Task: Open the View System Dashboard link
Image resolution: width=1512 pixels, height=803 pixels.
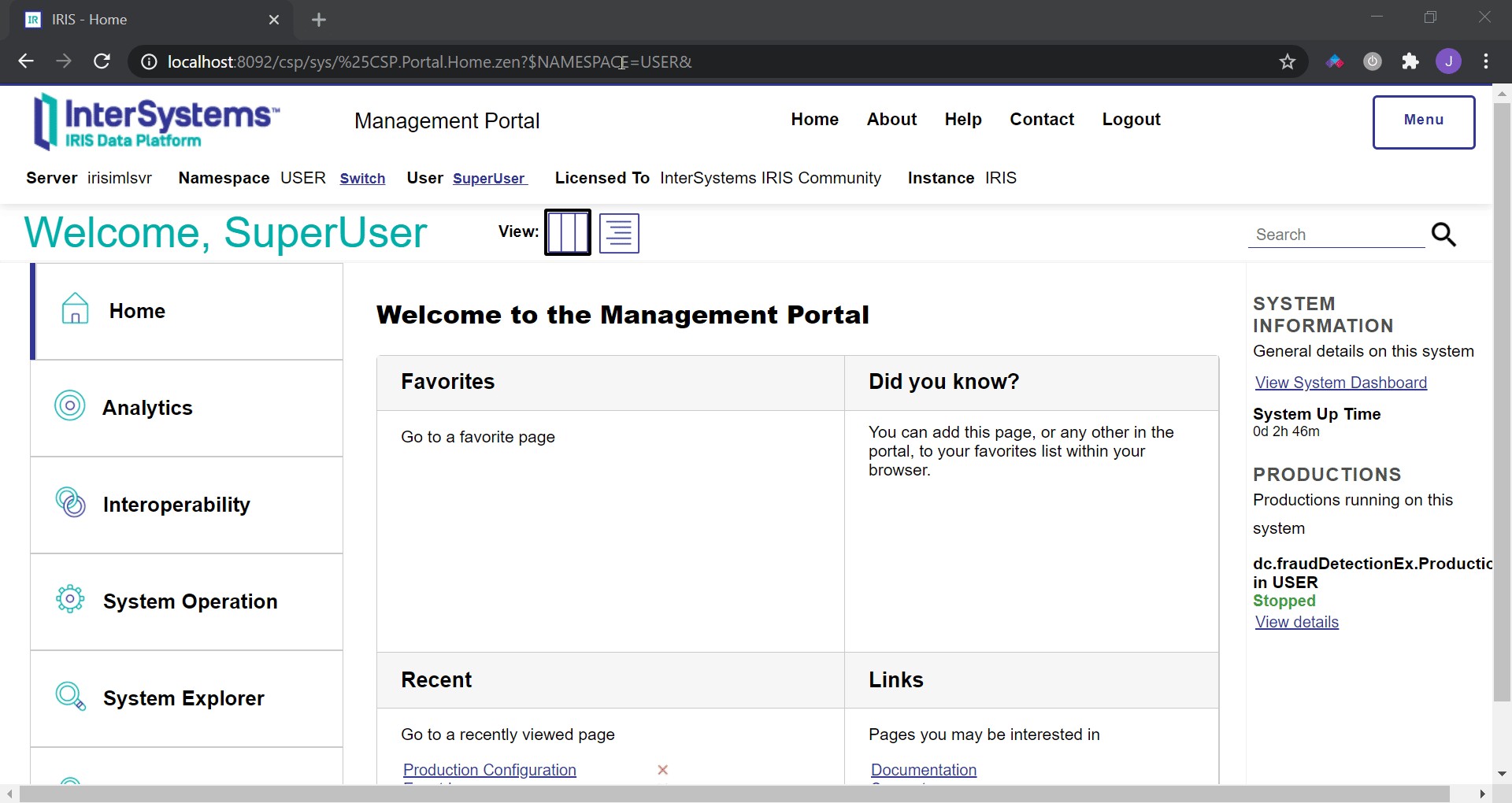Action: [x=1340, y=383]
